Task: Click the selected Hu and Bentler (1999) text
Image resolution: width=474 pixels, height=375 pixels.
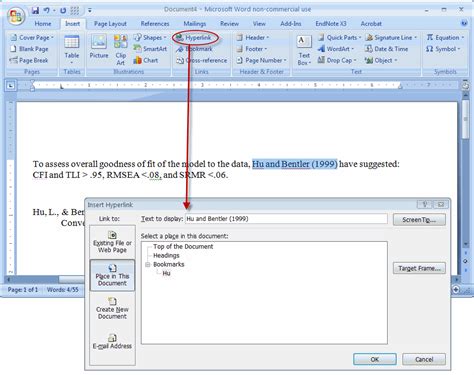Action: 295,164
